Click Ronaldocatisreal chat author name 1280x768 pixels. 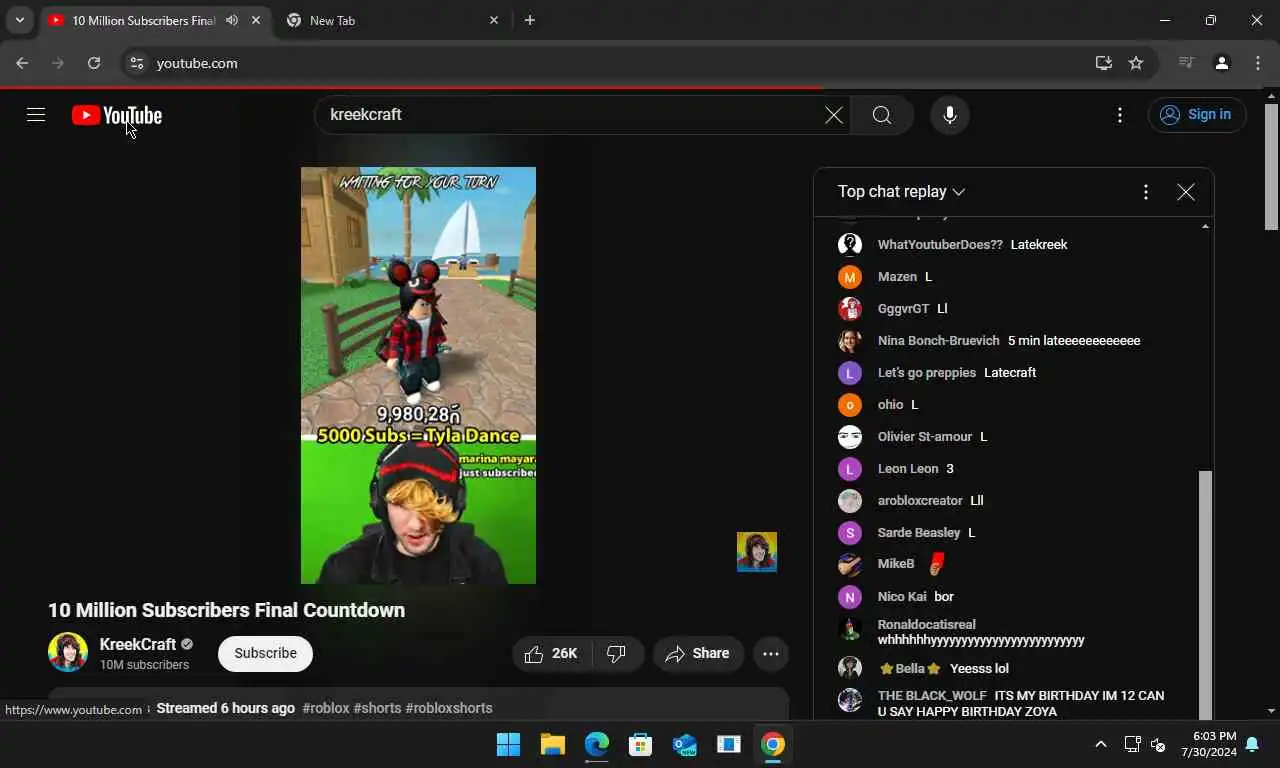[x=927, y=625]
